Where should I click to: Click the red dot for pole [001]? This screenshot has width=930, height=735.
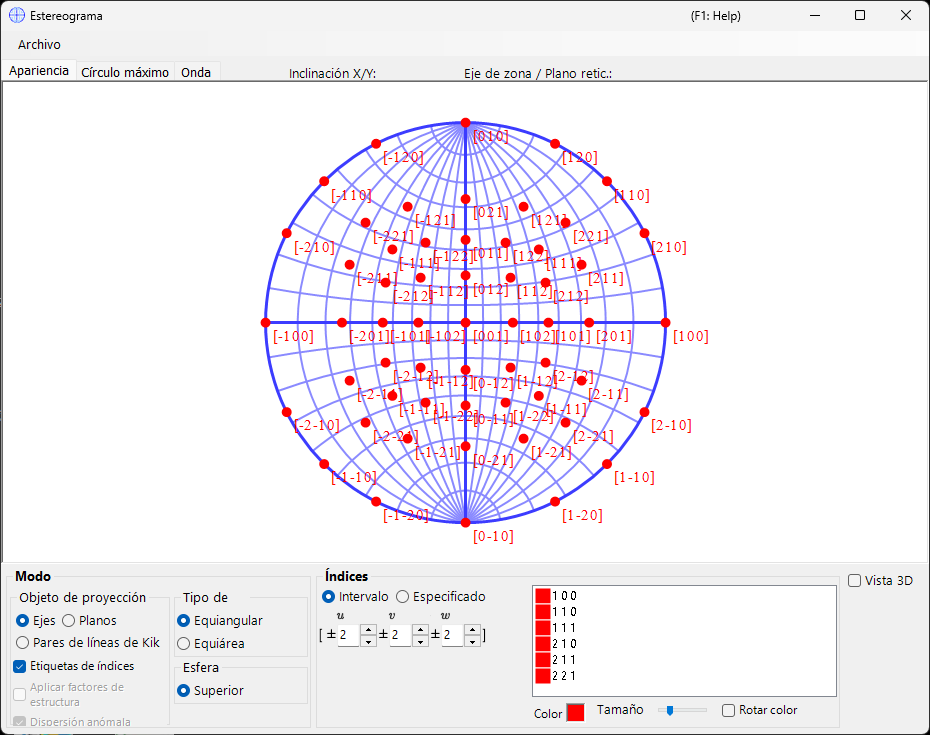(466, 323)
